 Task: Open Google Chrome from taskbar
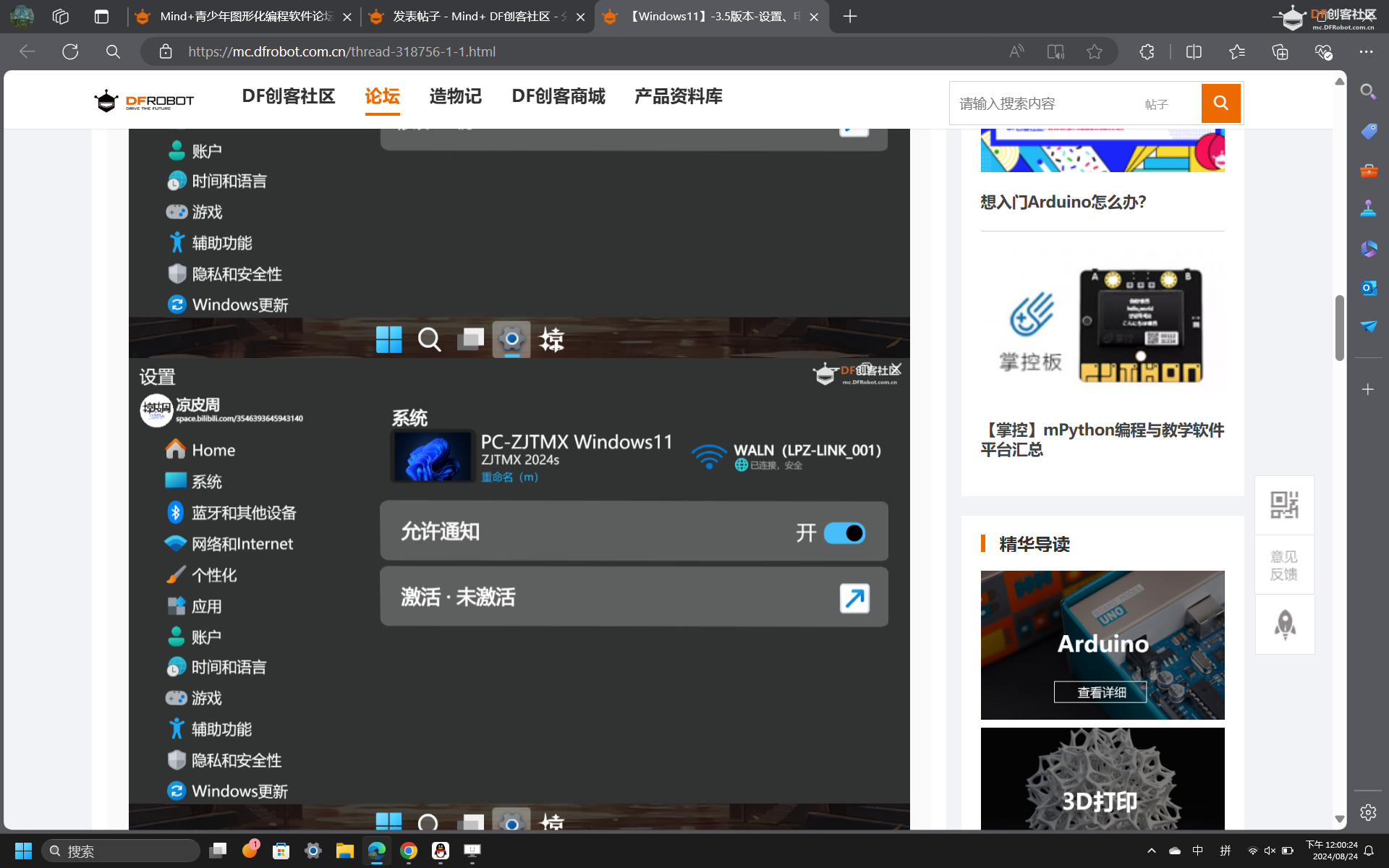click(409, 851)
